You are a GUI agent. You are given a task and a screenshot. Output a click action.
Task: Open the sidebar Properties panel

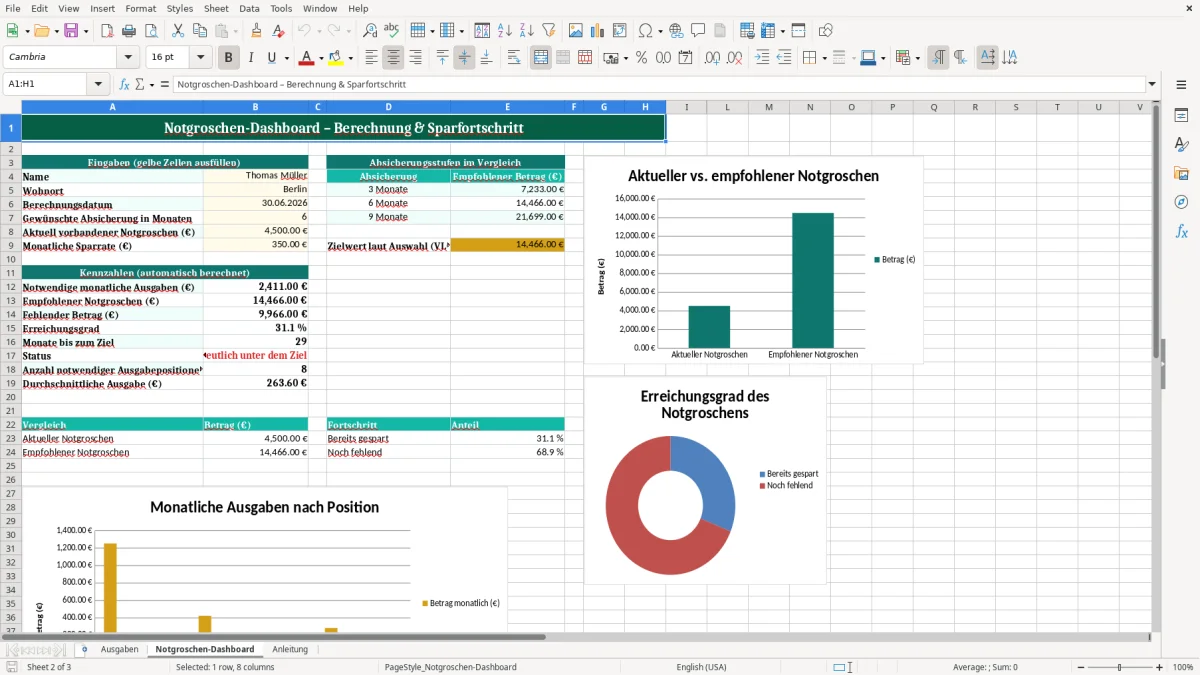click(x=1181, y=115)
